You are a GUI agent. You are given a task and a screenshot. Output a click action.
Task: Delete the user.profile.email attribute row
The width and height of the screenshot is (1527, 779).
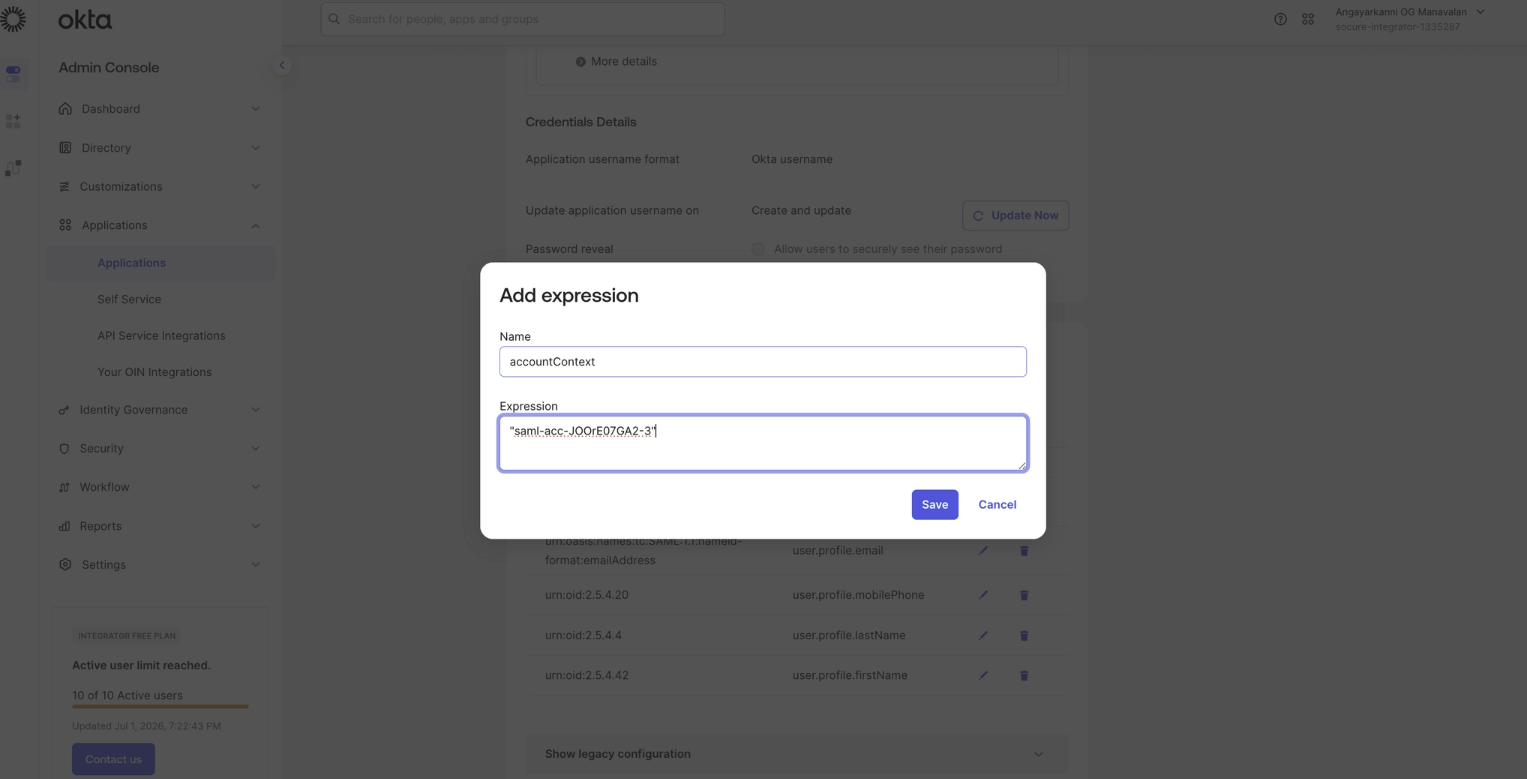[x=1024, y=550]
